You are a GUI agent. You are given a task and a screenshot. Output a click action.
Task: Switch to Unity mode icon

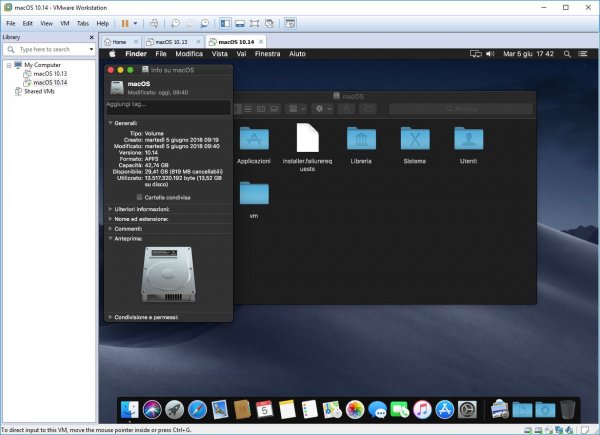[269, 23]
